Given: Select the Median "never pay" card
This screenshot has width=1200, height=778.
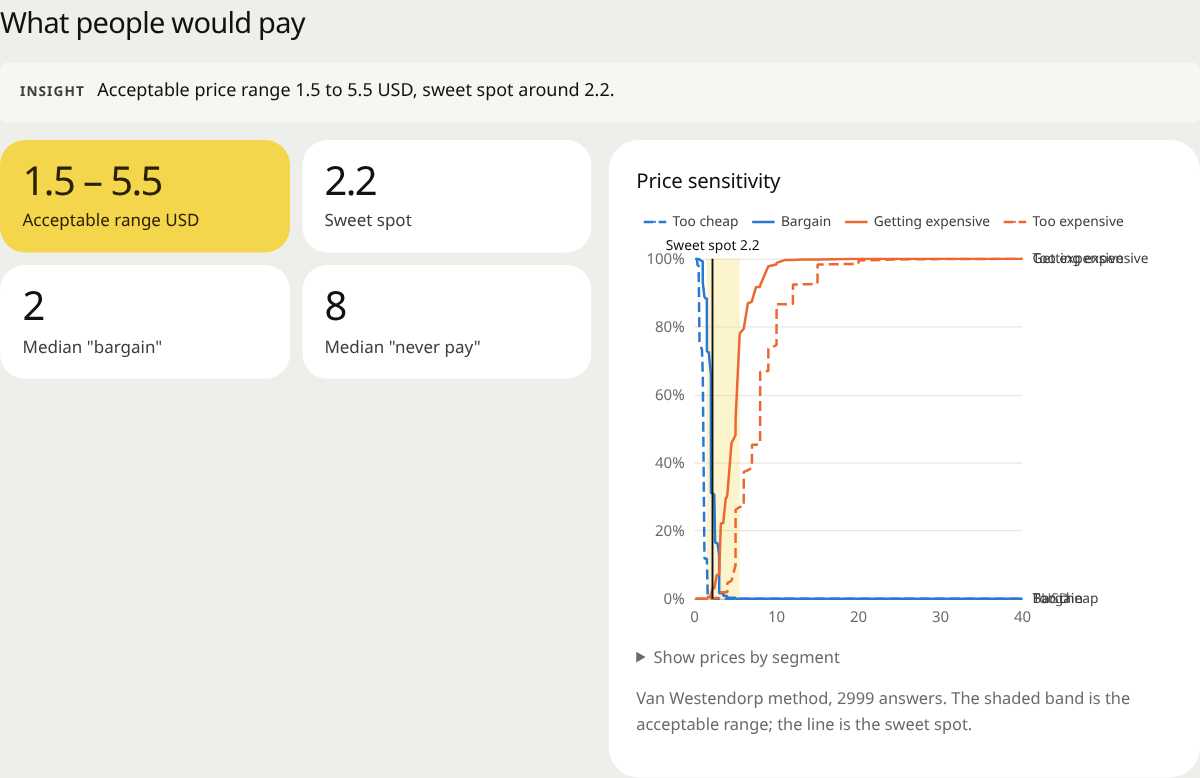Looking at the screenshot, I should [x=446, y=322].
